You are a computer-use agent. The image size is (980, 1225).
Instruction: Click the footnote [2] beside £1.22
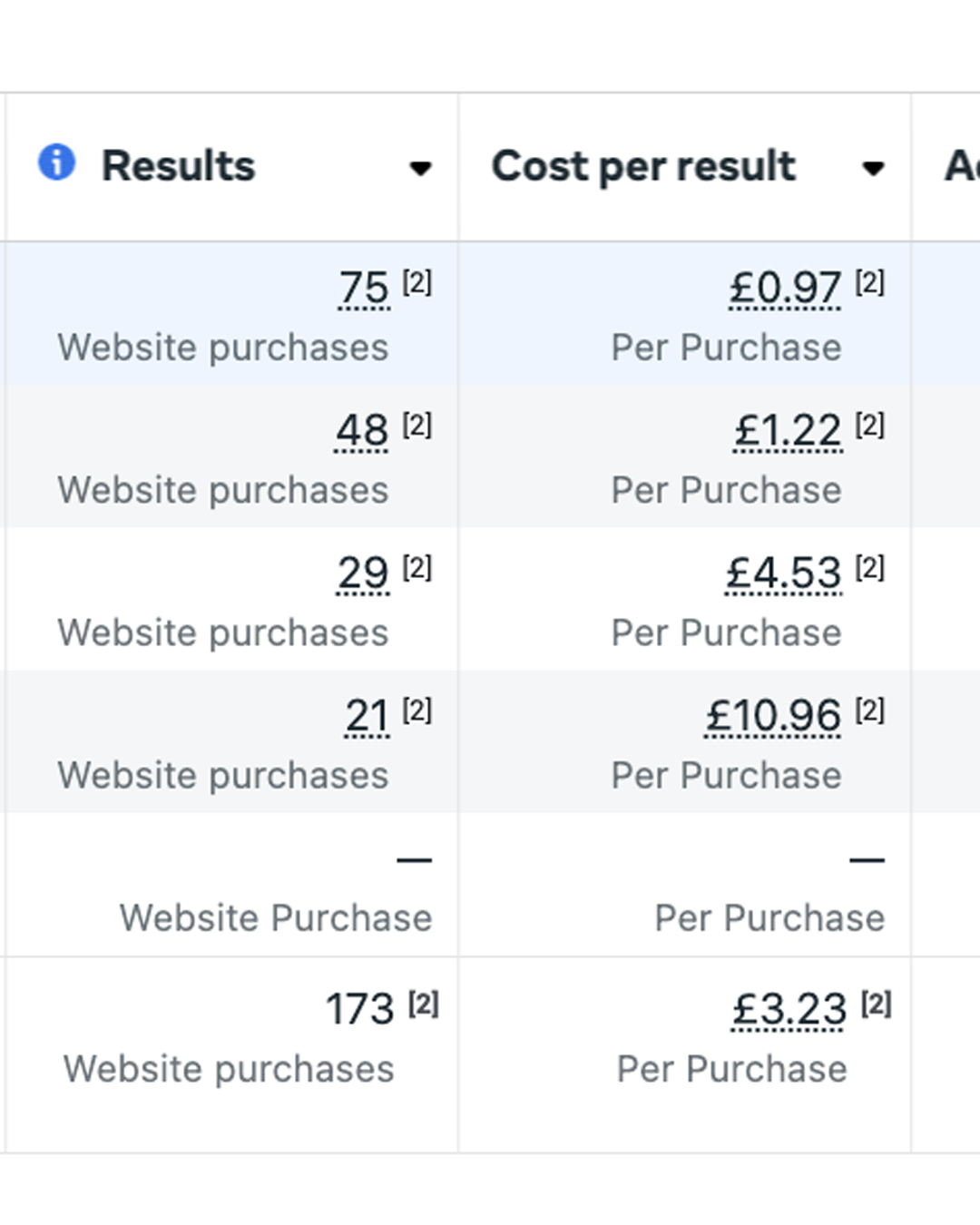[x=870, y=424]
